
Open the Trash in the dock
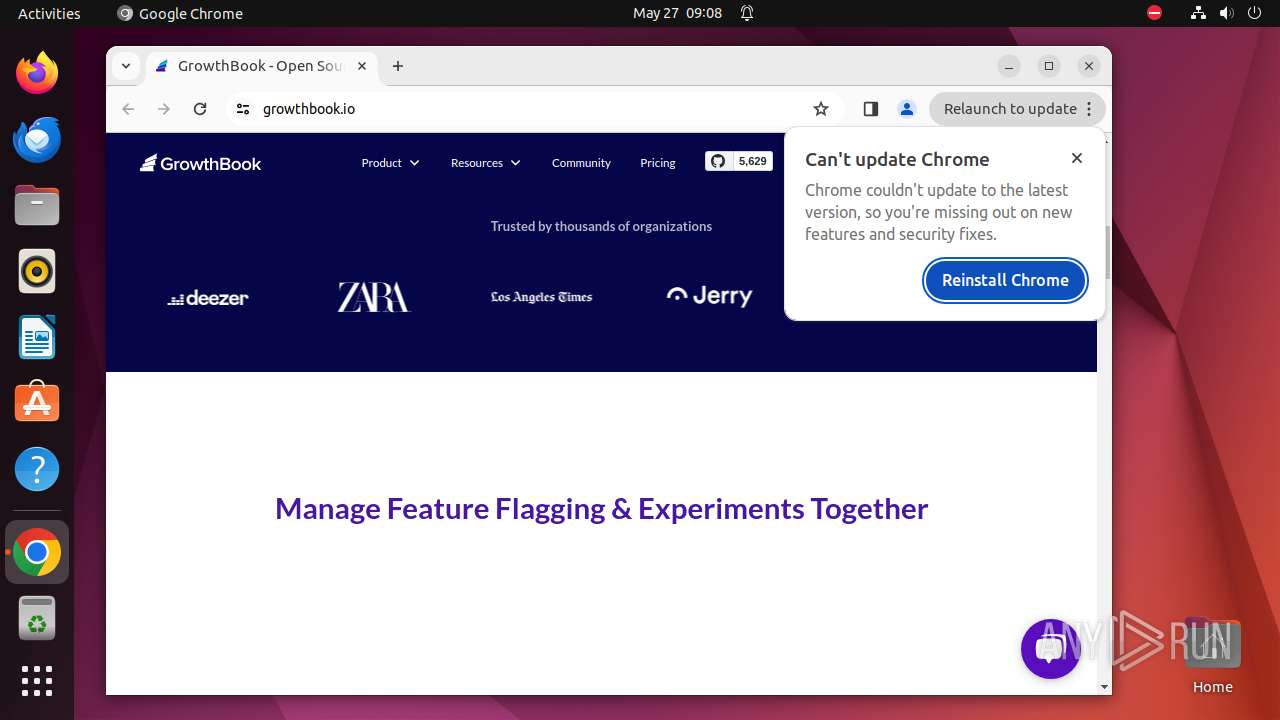[37, 618]
